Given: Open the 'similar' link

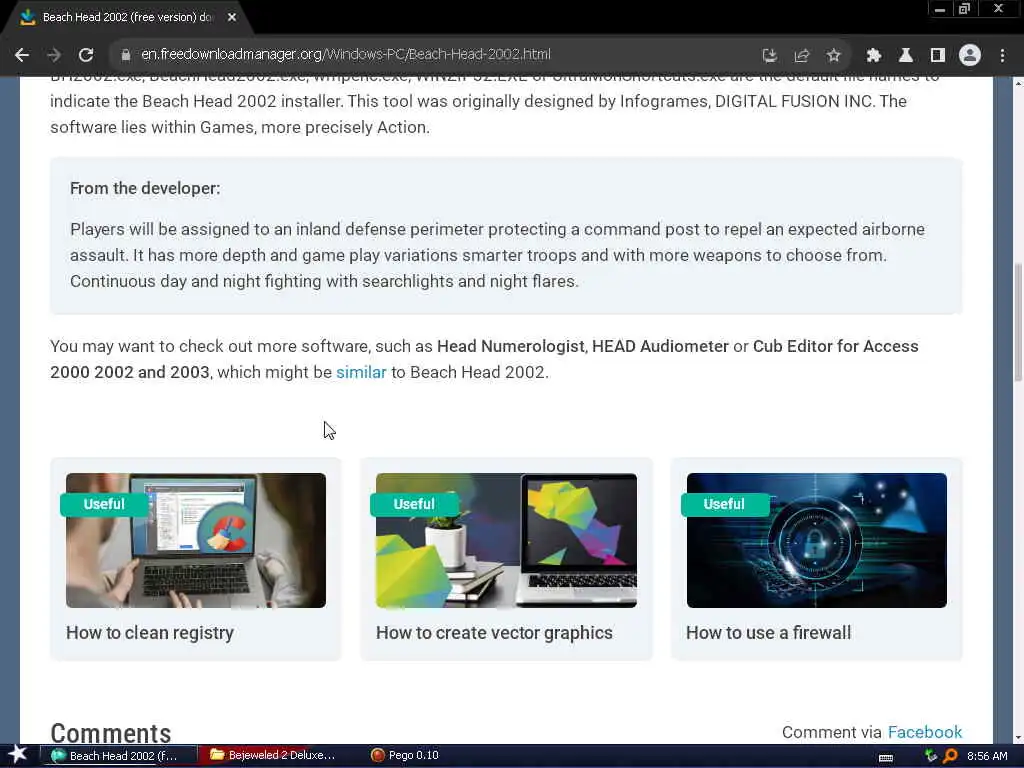Looking at the screenshot, I should pos(361,372).
